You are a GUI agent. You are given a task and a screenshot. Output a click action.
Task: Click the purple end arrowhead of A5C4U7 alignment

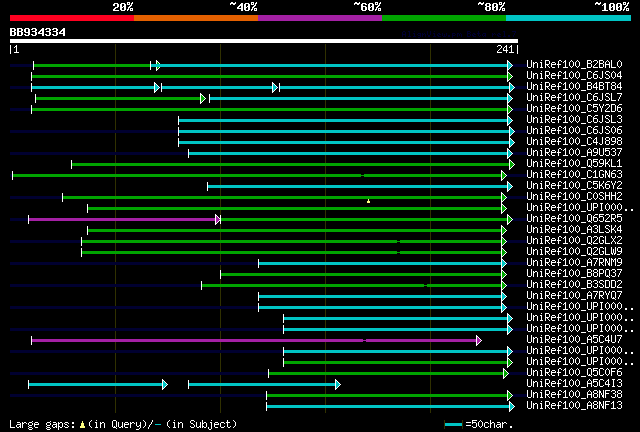tap(479, 340)
